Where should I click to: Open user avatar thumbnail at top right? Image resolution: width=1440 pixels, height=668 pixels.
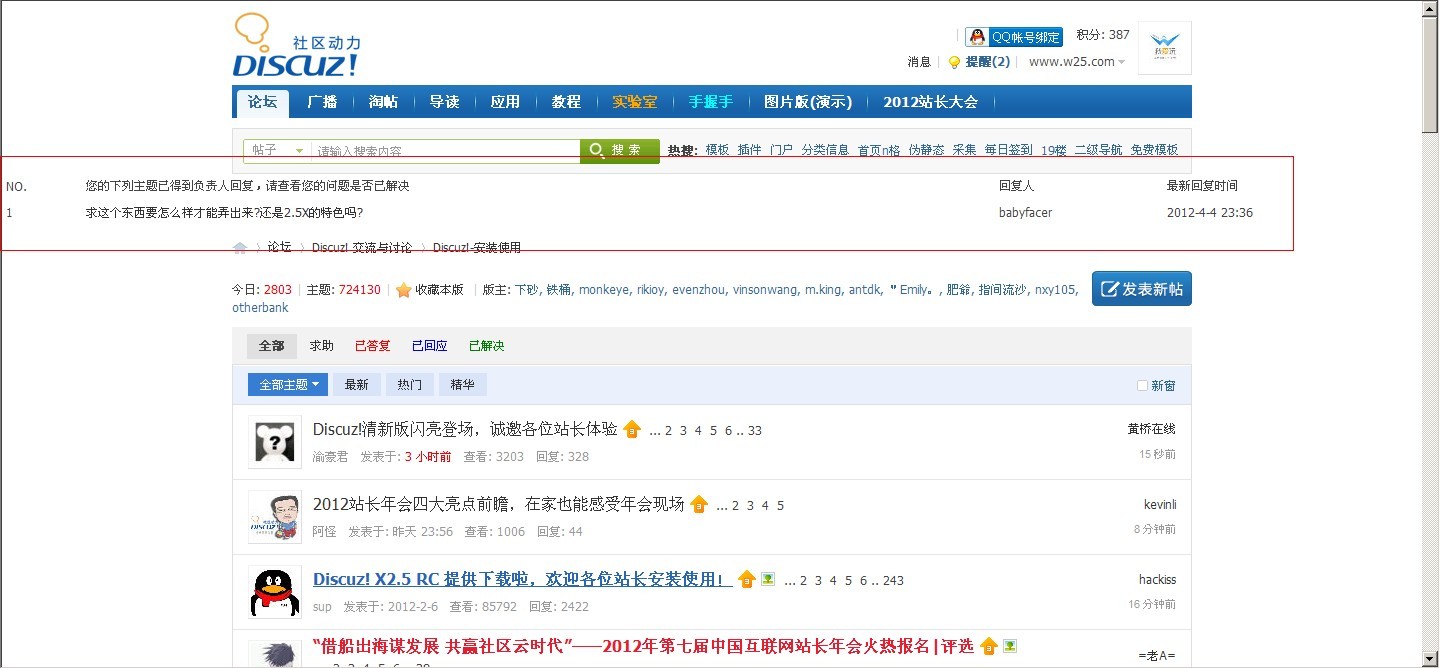1165,48
